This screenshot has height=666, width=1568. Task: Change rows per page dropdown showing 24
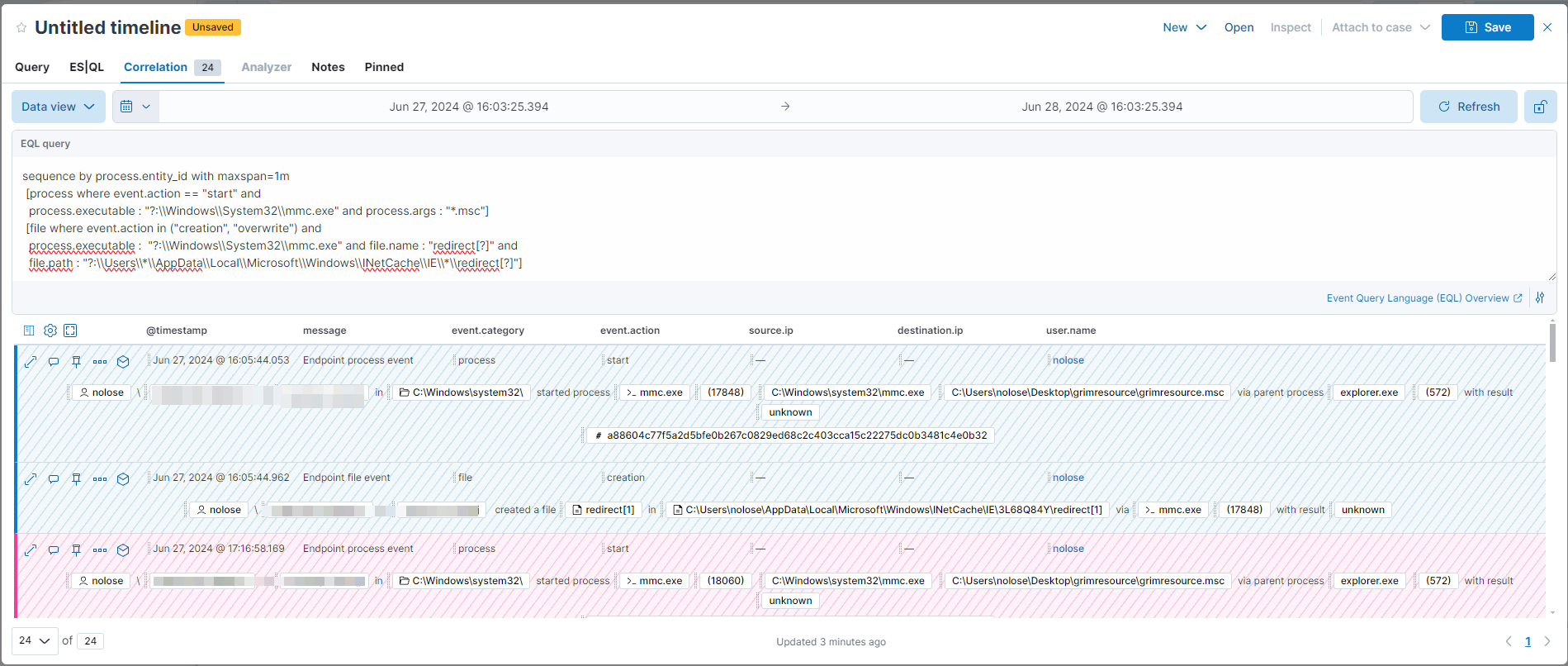pos(35,641)
